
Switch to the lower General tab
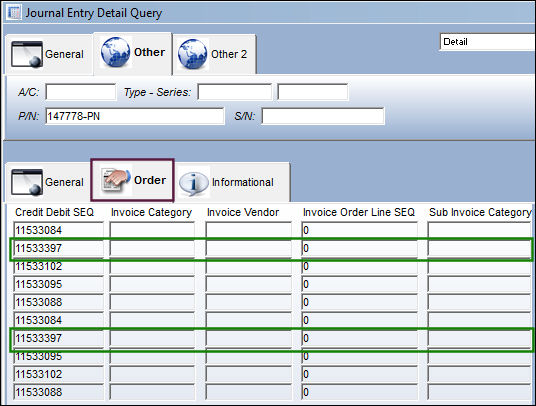[48, 182]
